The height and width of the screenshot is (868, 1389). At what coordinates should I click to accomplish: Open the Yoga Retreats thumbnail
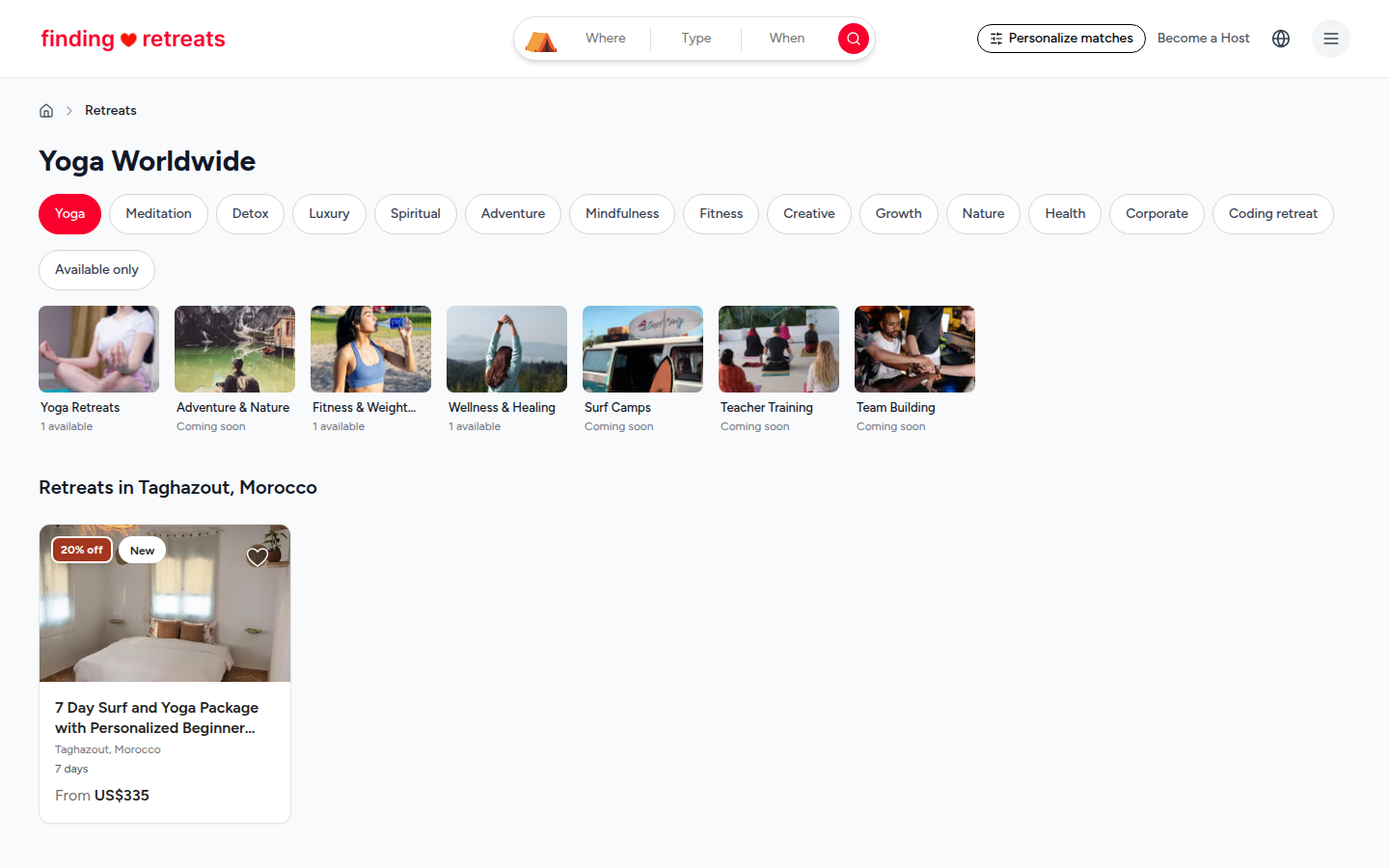pos(98,349)
